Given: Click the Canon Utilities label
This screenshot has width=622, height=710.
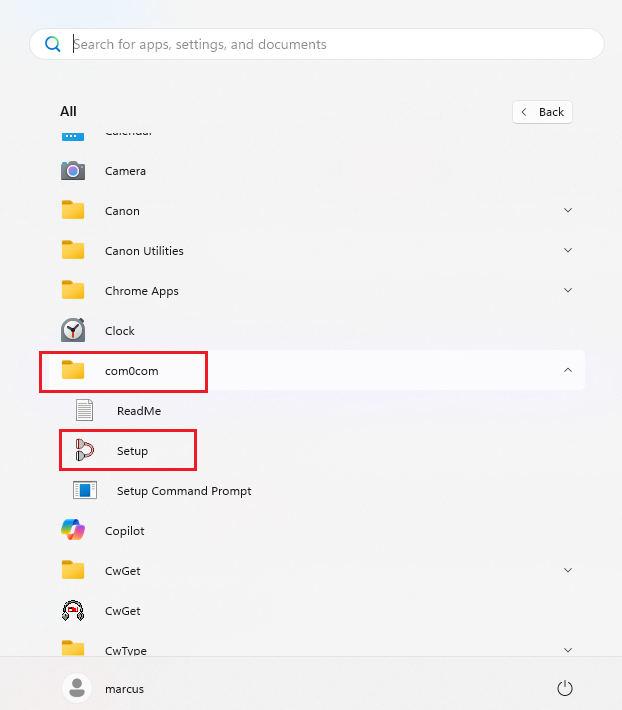Looking at the screenshot, I should pyautogui.click(x=144, y=251).
